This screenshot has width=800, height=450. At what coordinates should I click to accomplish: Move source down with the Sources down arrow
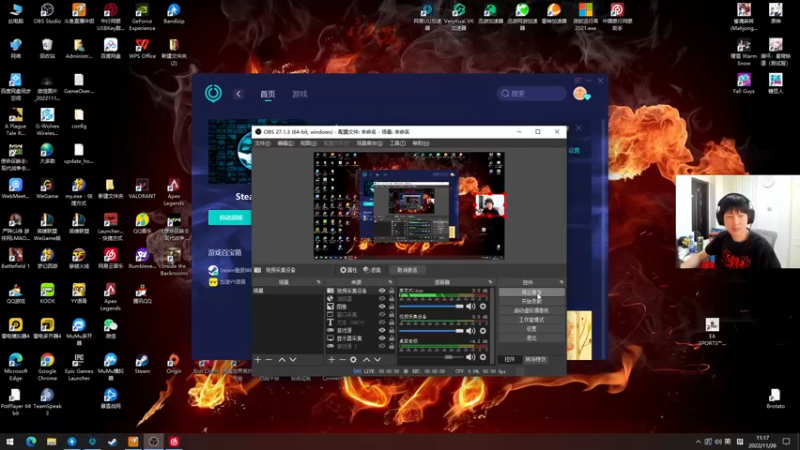pyautogui.click(x=378, y=360)
